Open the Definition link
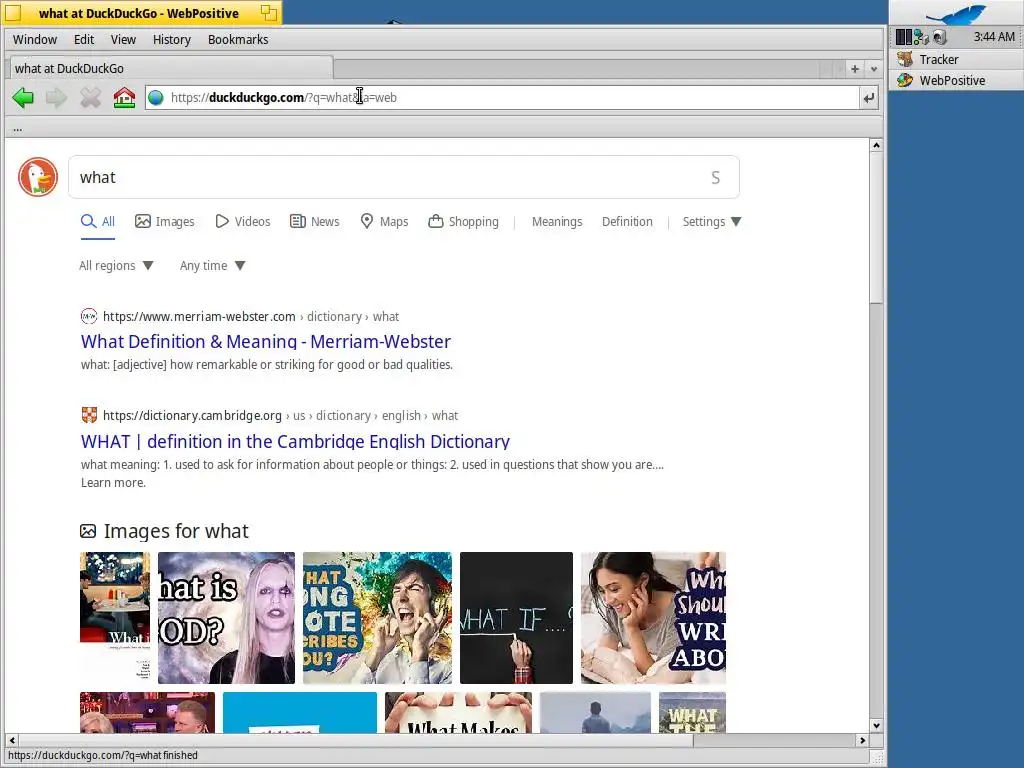The width and height of the screenshot is (1024, 768). pos(627,221)
